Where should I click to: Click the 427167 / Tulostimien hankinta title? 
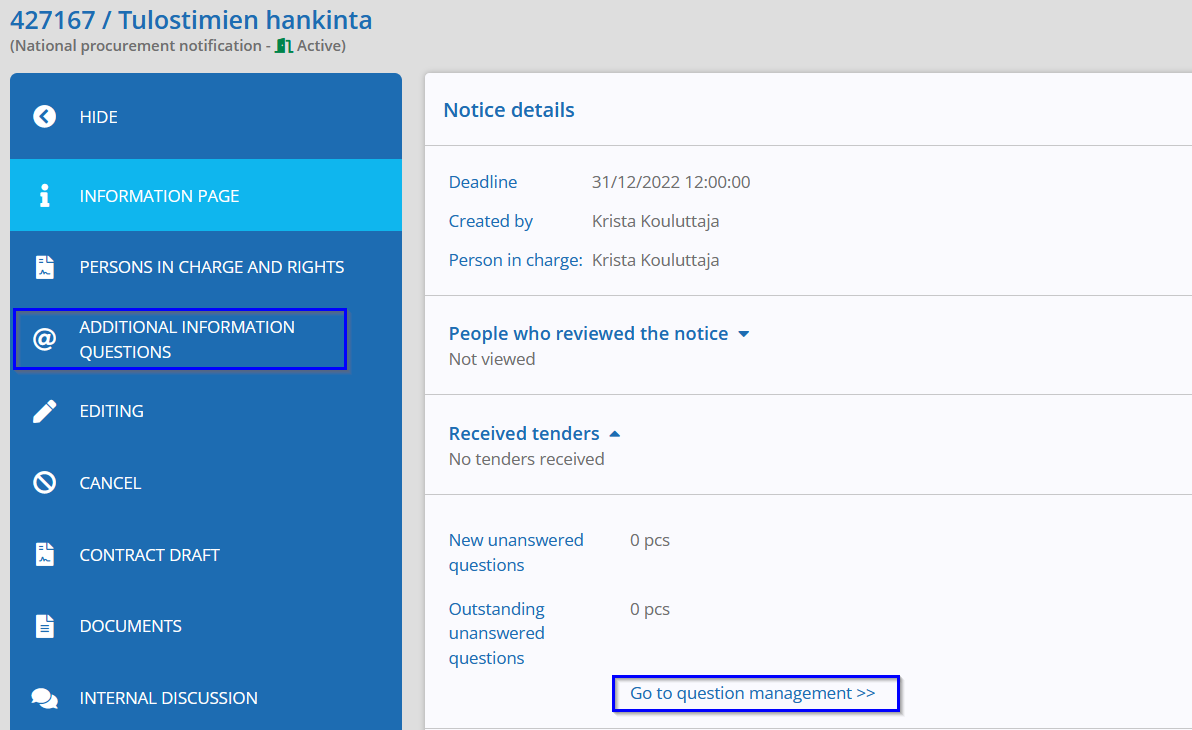pos(191,20)
